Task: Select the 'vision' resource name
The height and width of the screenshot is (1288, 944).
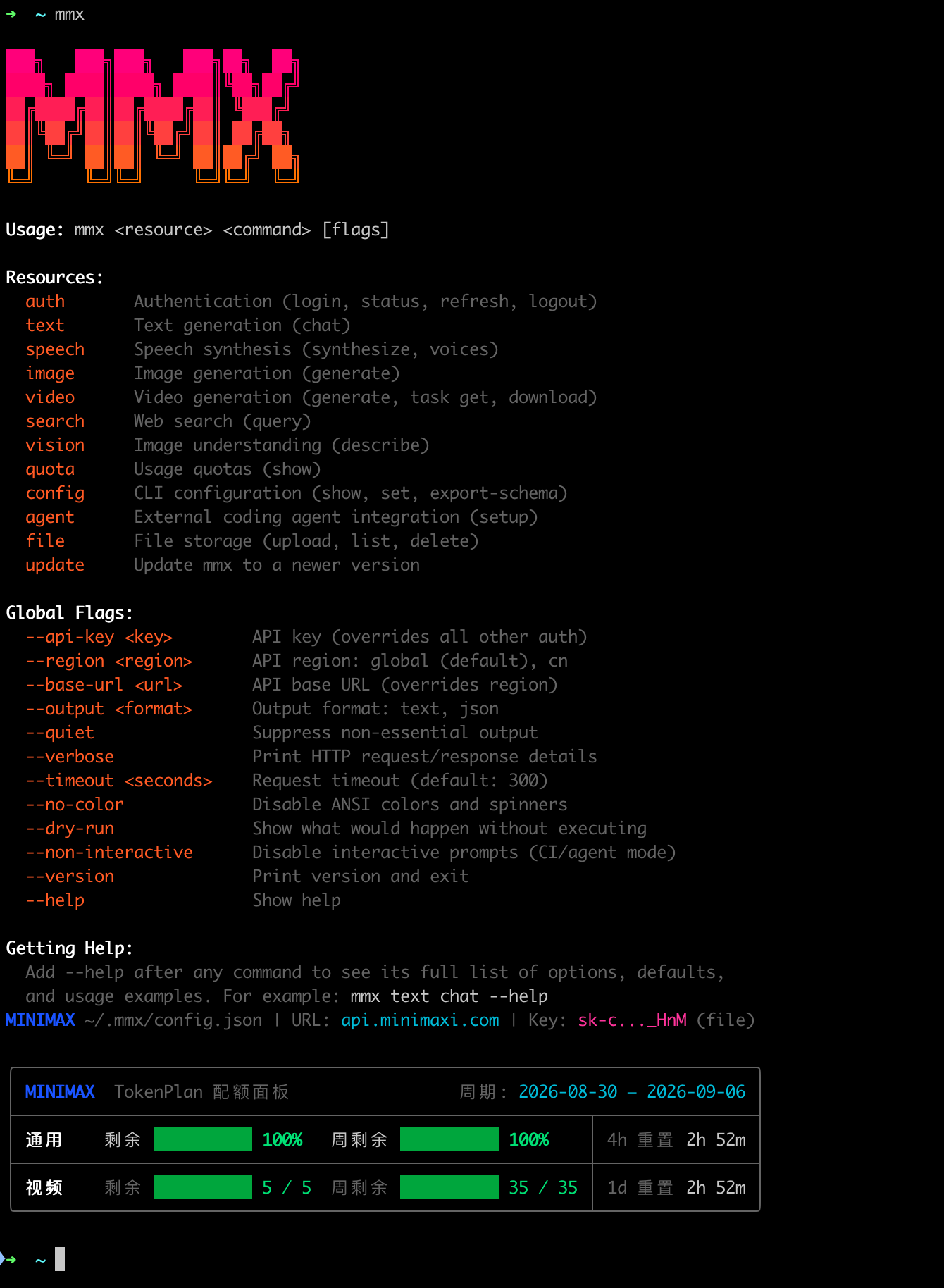Action: (x=55, y=445)
